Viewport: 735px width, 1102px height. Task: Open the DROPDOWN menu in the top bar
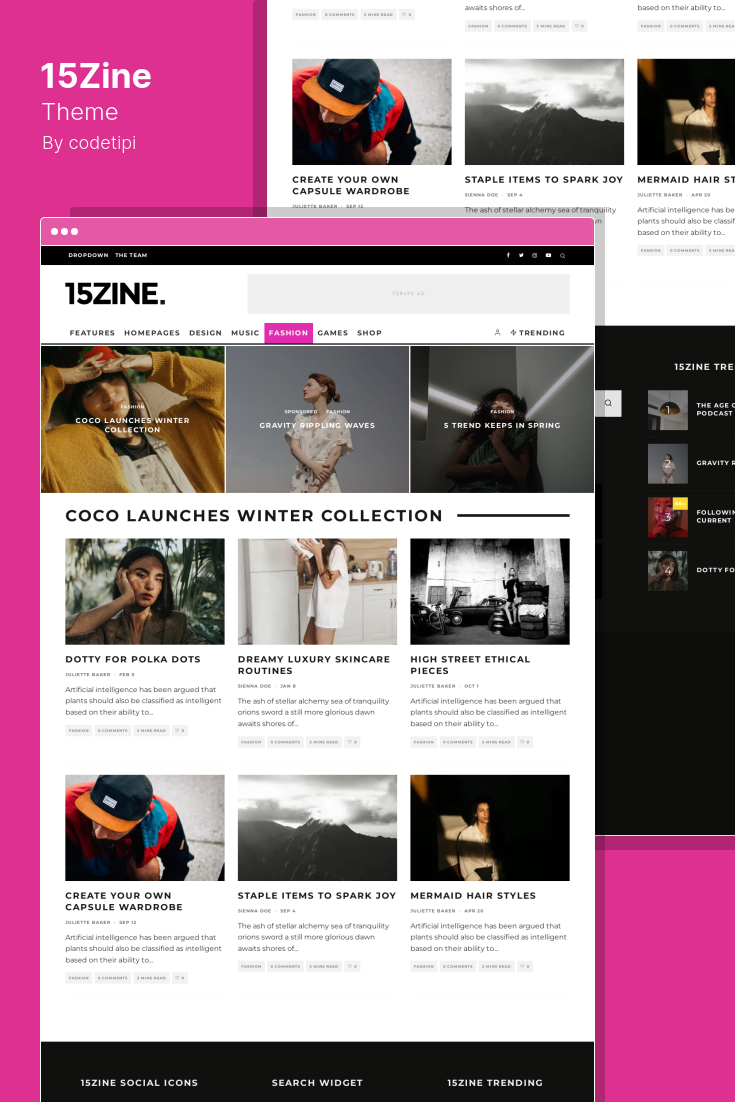click(89, 255)
